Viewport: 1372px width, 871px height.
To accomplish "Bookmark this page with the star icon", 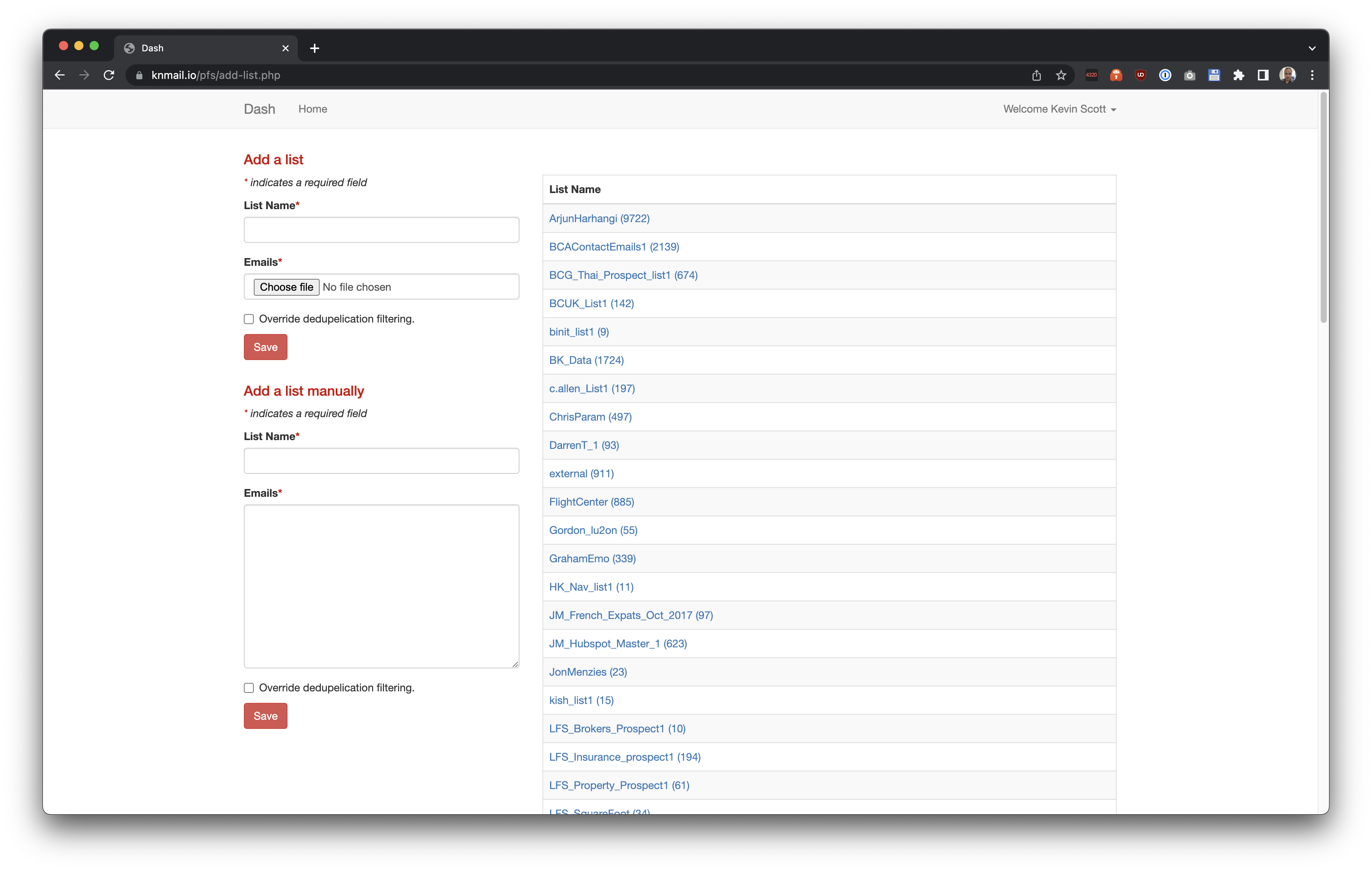I will [1060, 75].
